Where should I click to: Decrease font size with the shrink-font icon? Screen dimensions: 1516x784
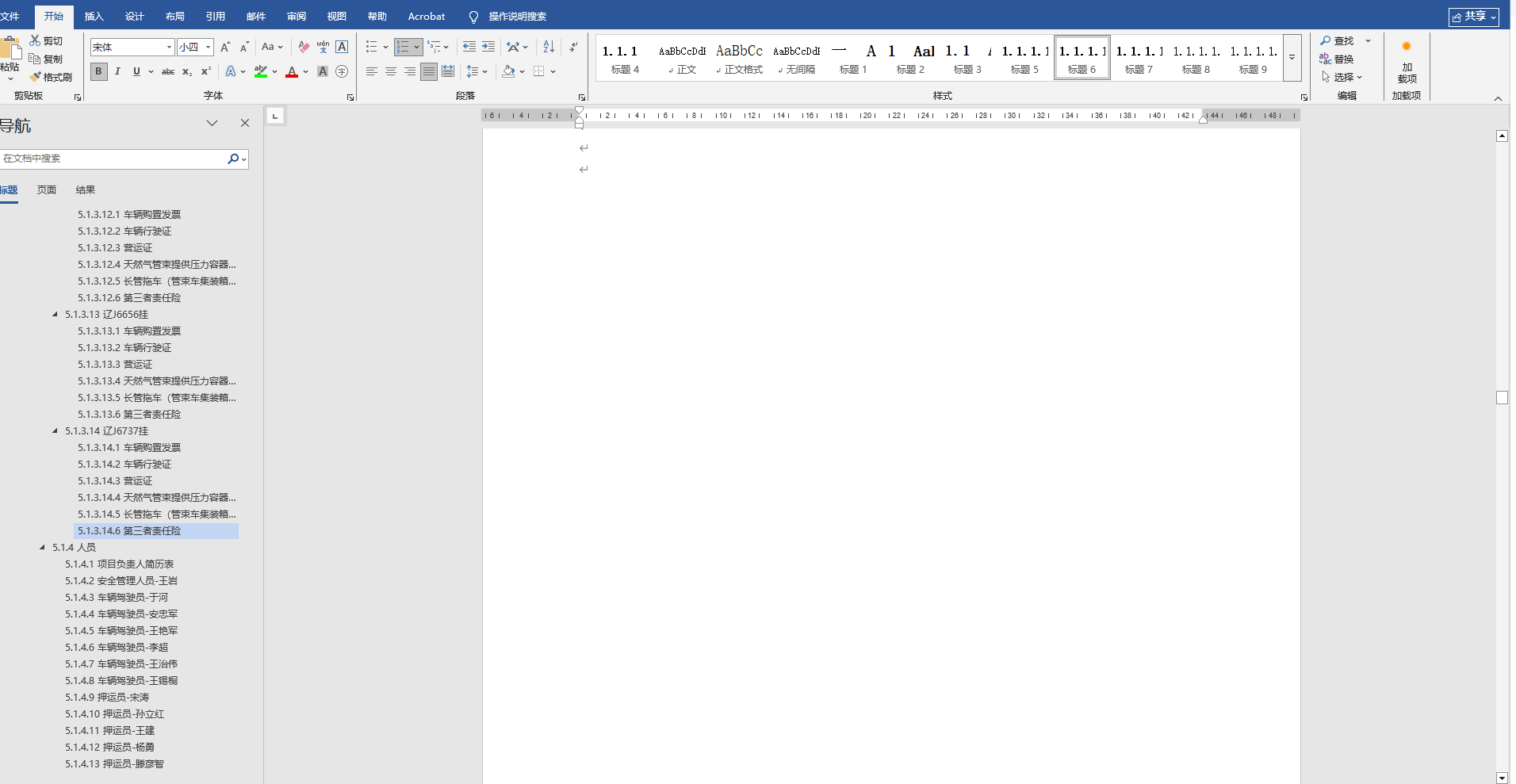[244, 48]
